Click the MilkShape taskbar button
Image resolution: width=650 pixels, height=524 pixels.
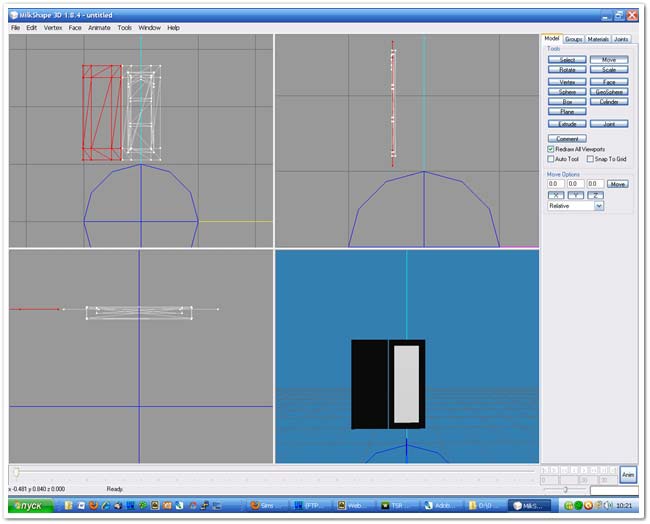[529, 506]
